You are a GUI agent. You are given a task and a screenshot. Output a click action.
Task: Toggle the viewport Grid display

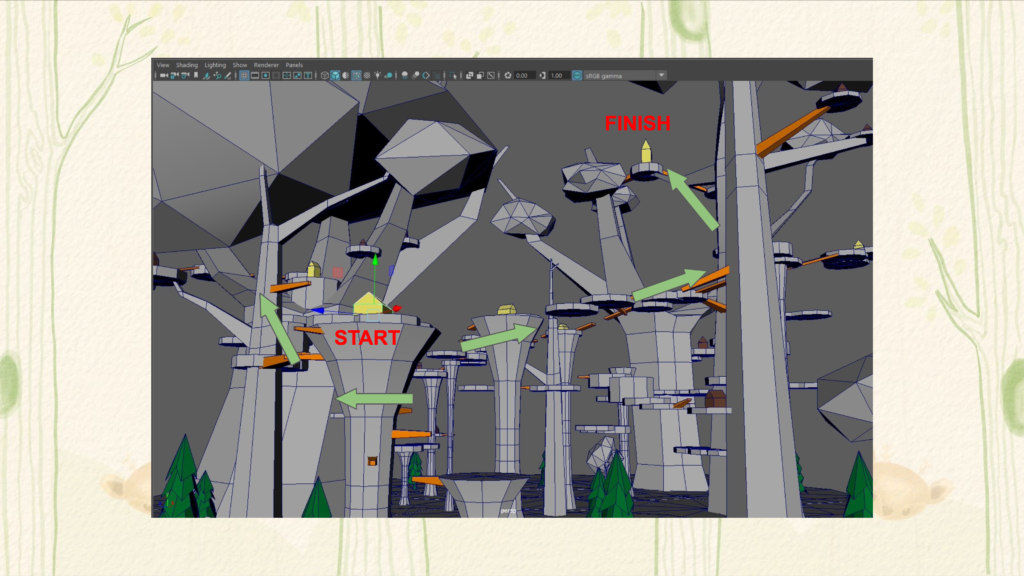point(244,76)
